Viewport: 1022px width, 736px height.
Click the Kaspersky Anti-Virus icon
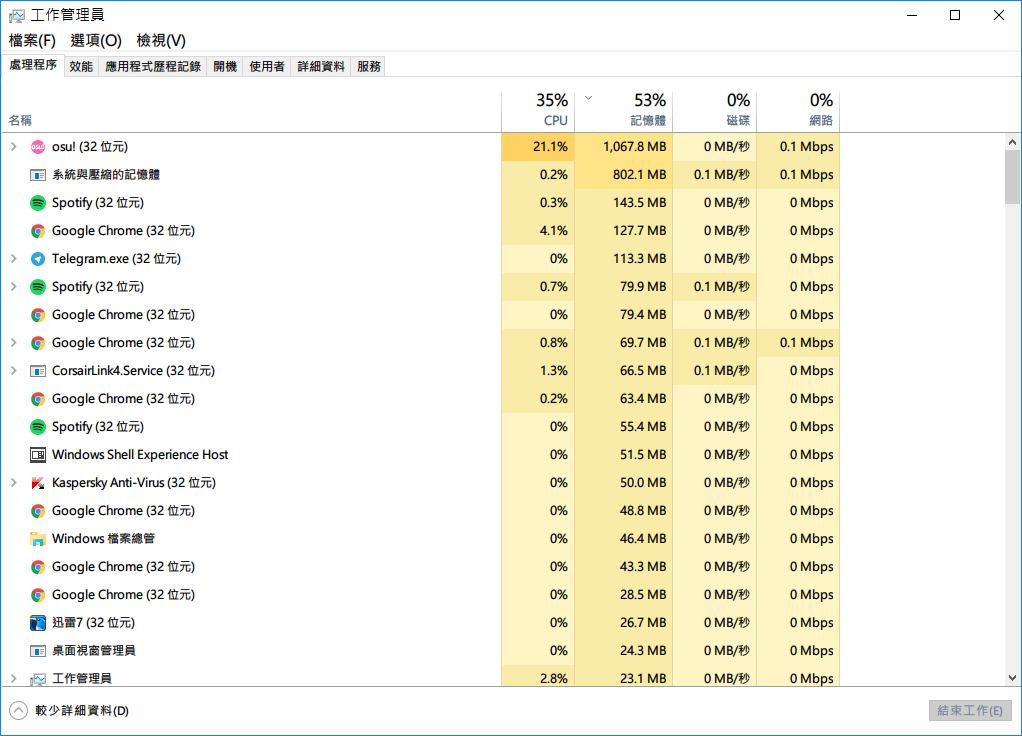[38, 483]
